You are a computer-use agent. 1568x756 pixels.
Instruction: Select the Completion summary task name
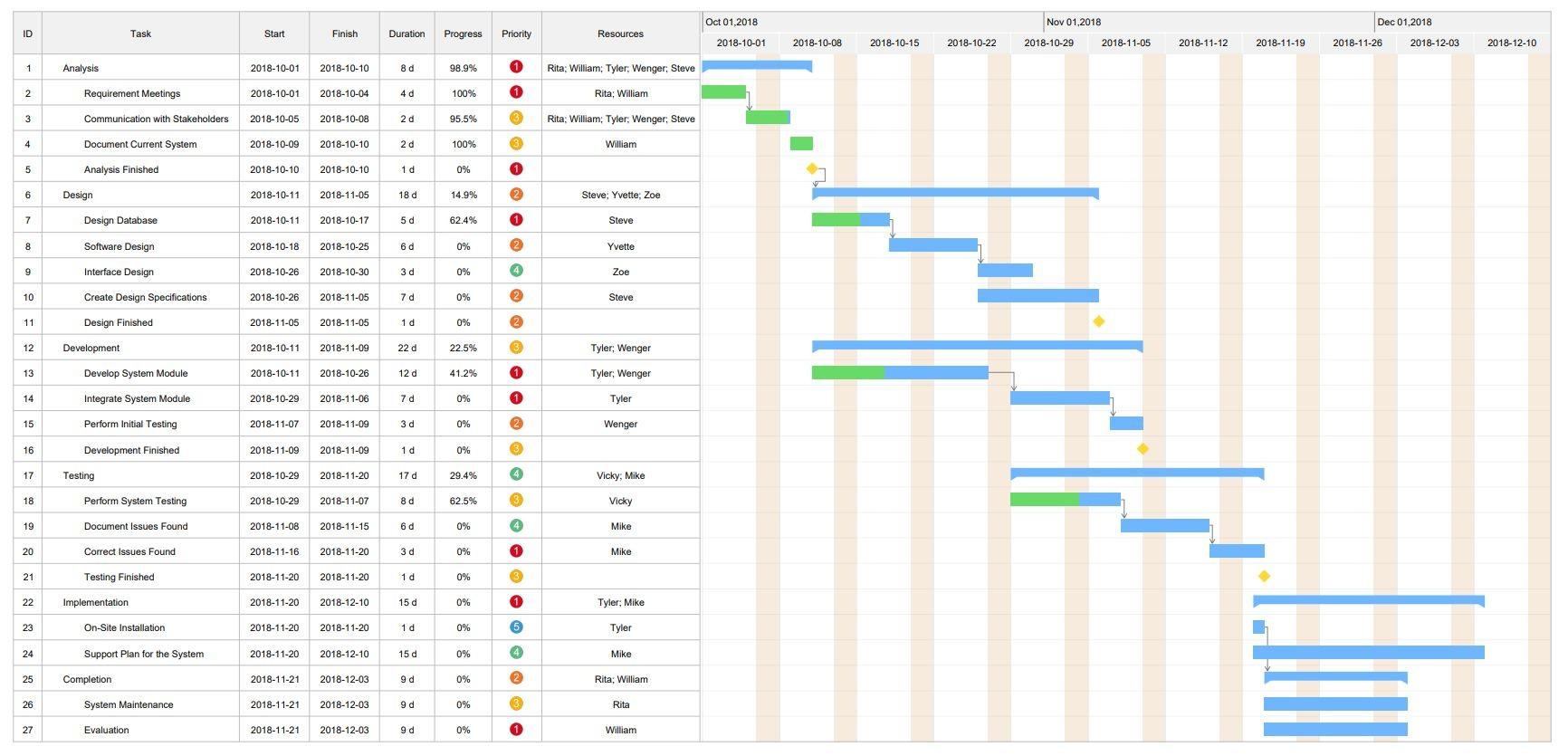point(88,679)
